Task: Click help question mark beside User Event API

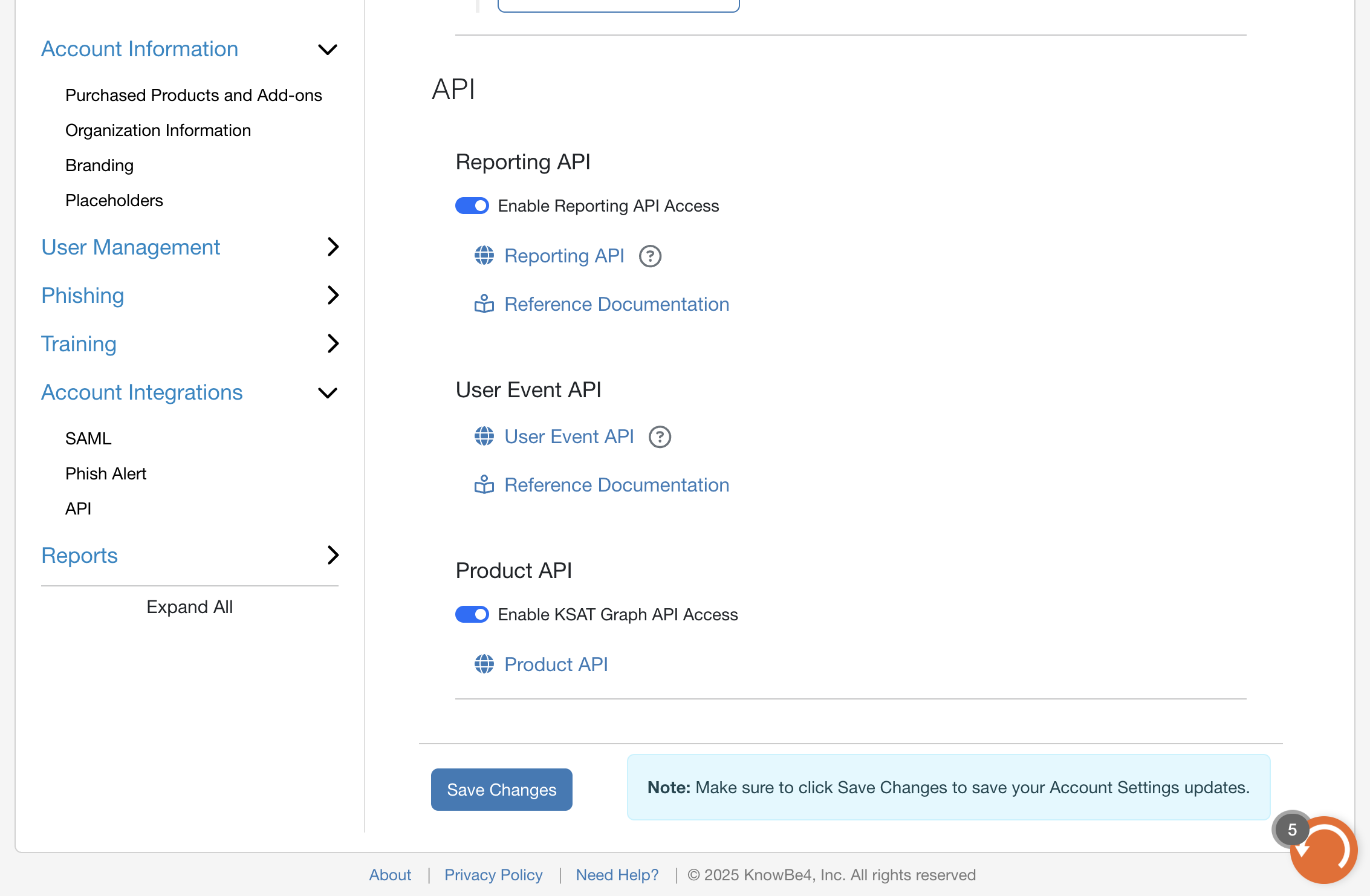Action: [660, 437]
